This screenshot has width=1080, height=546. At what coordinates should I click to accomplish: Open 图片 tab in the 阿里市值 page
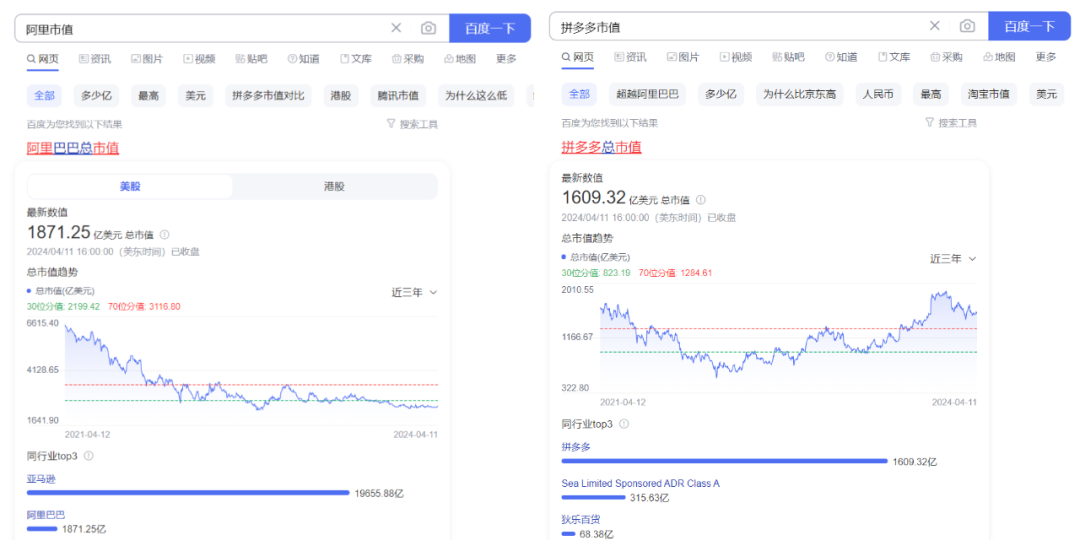147,59
